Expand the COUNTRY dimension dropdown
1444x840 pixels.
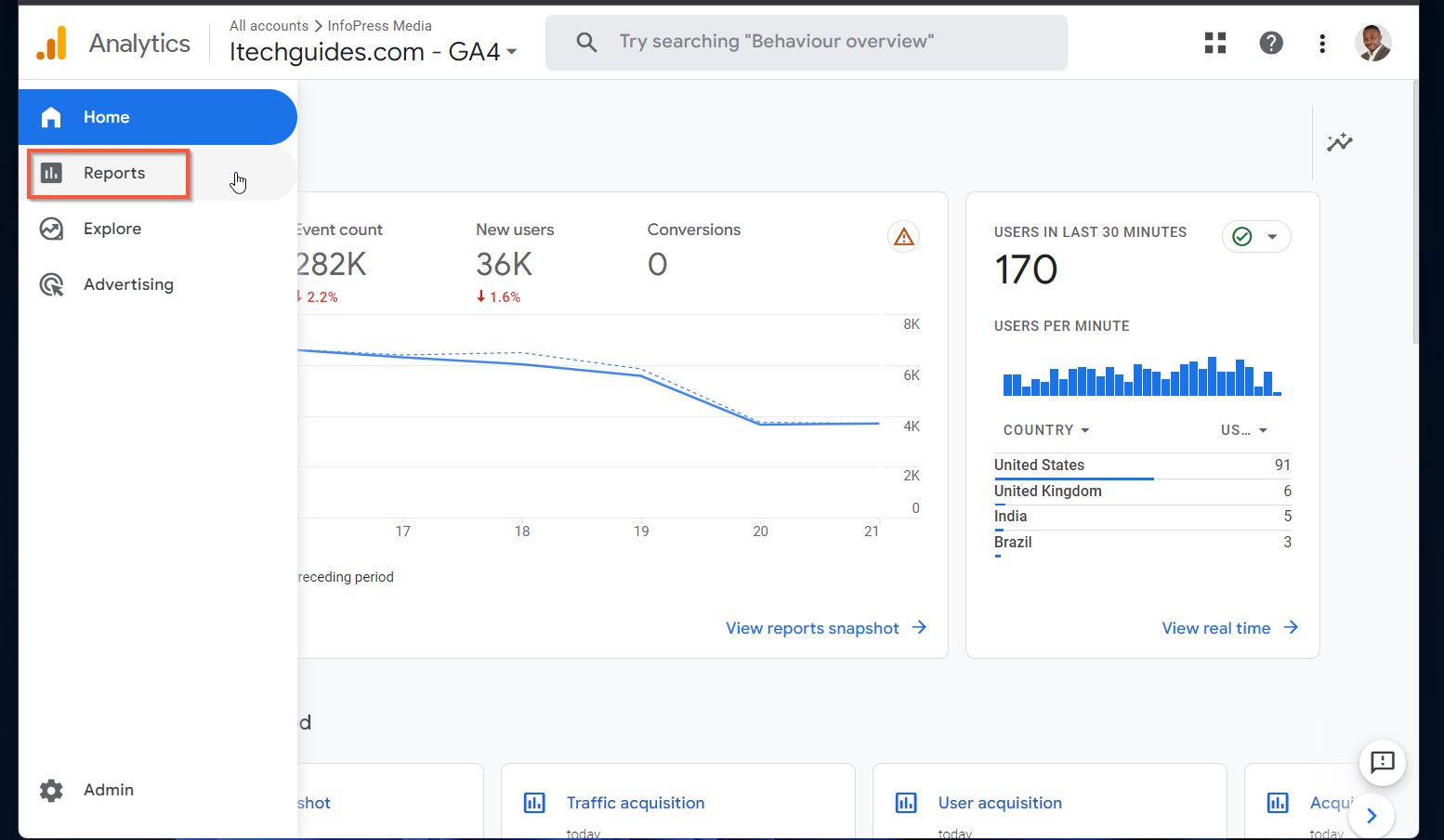(x=1046, y=430)
